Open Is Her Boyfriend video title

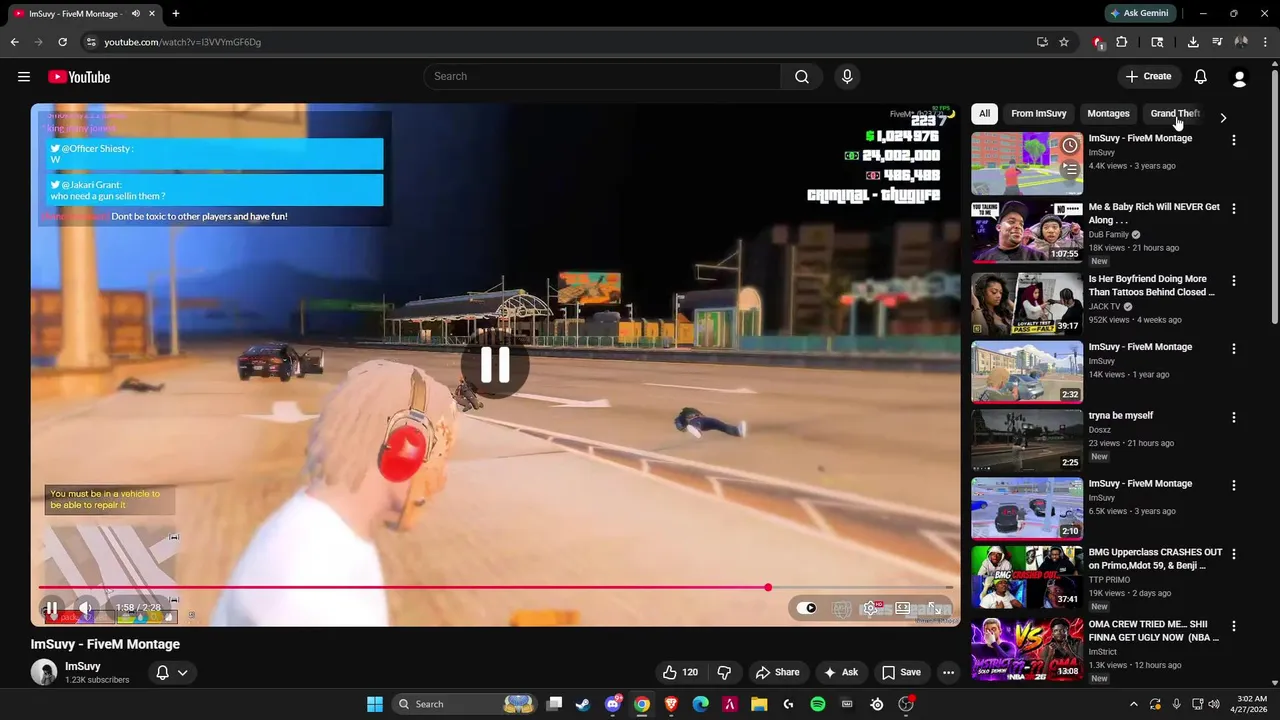coord(1152,286)
